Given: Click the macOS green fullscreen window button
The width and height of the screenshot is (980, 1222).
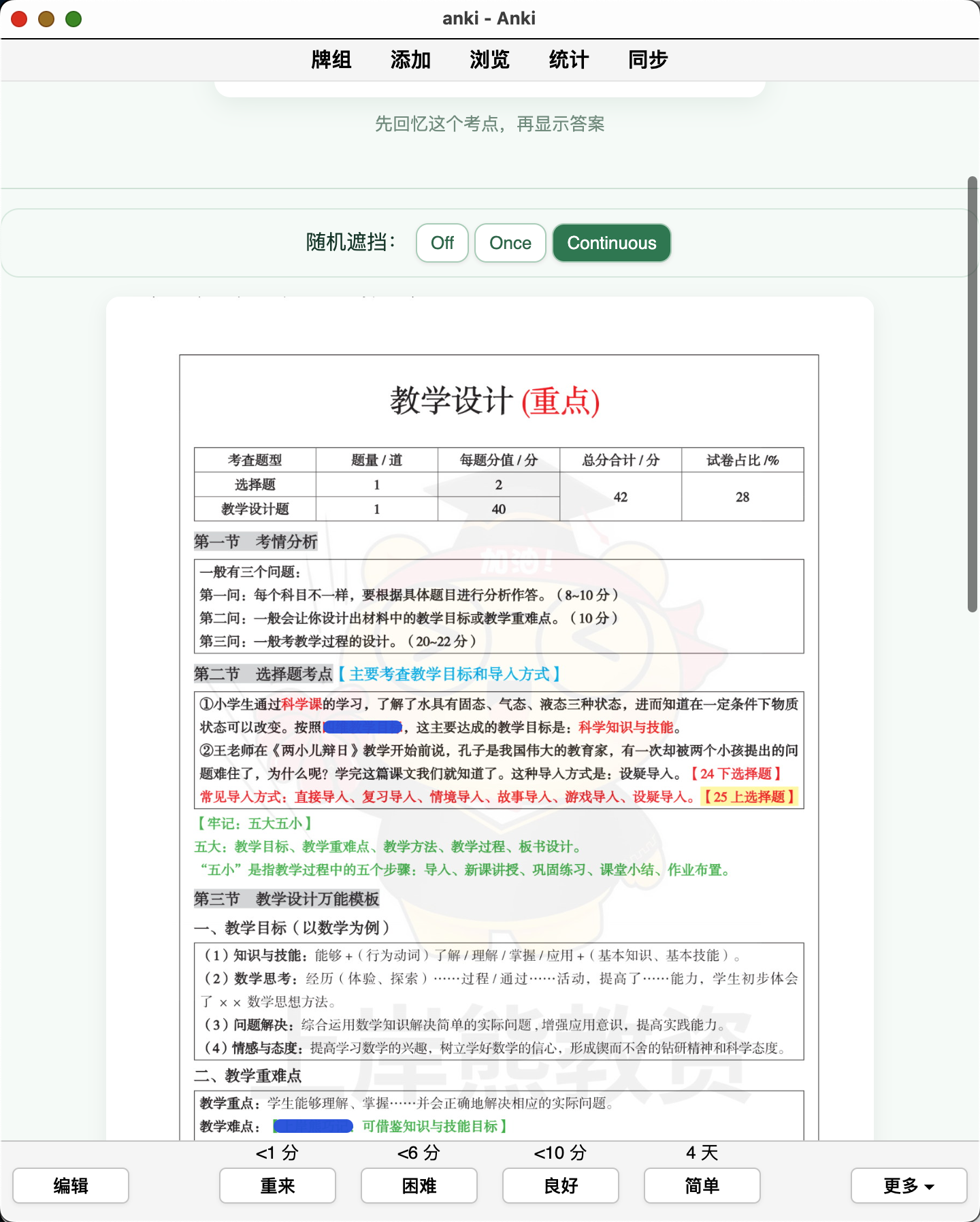Looking at the screenshot, I should click(73, 19).
